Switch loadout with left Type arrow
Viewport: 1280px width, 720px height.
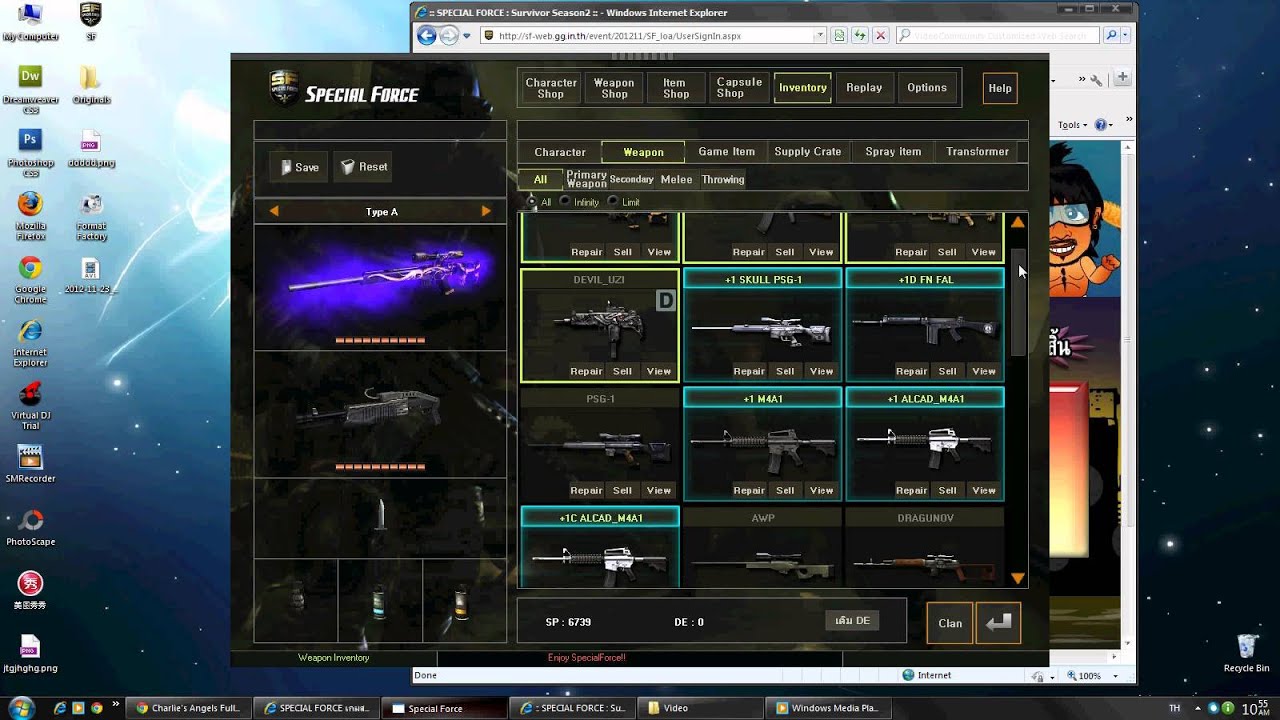(273, 211)
